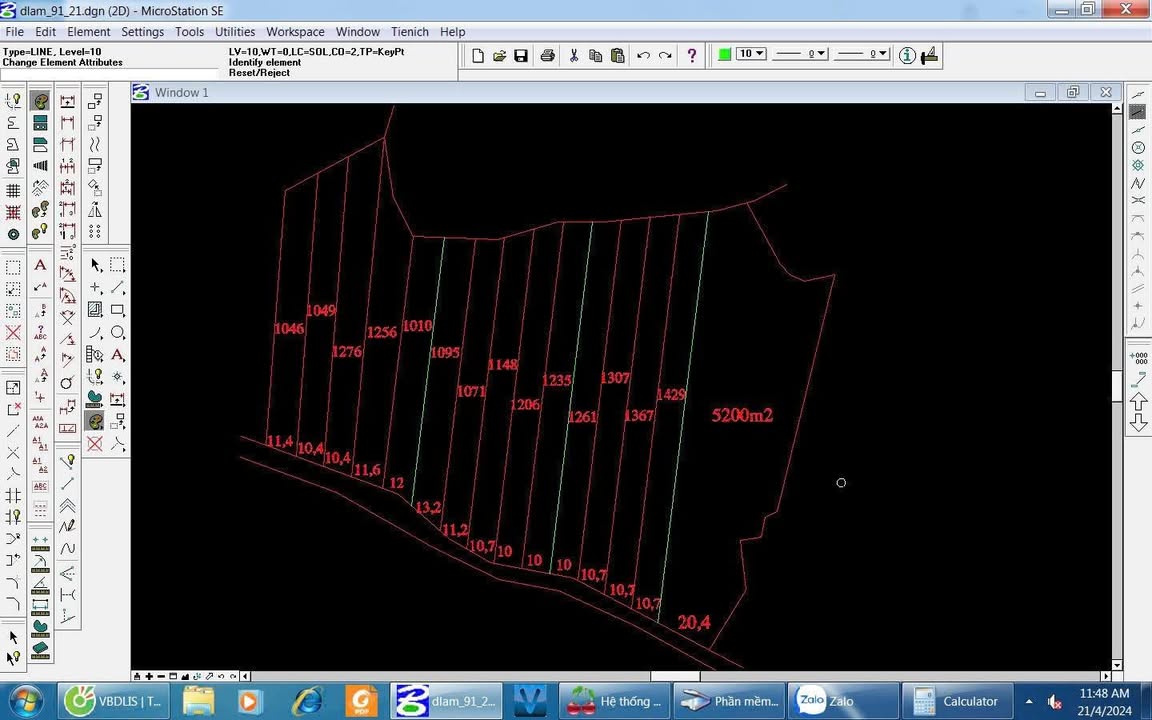
Task: Switch to Calculator in the taskbar
Action: 957,701
